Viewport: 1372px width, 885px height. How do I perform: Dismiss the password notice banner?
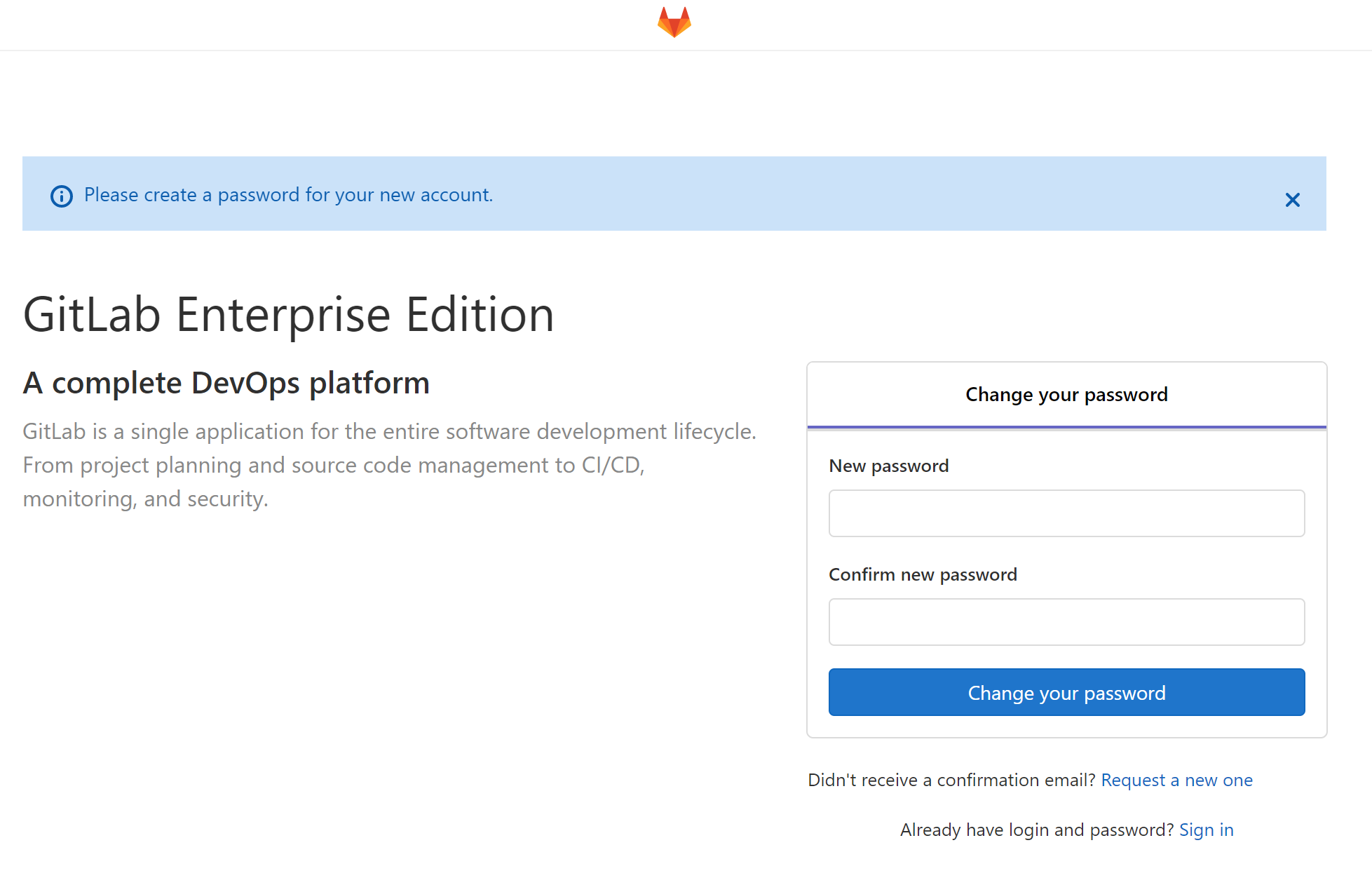point(1292,200)
